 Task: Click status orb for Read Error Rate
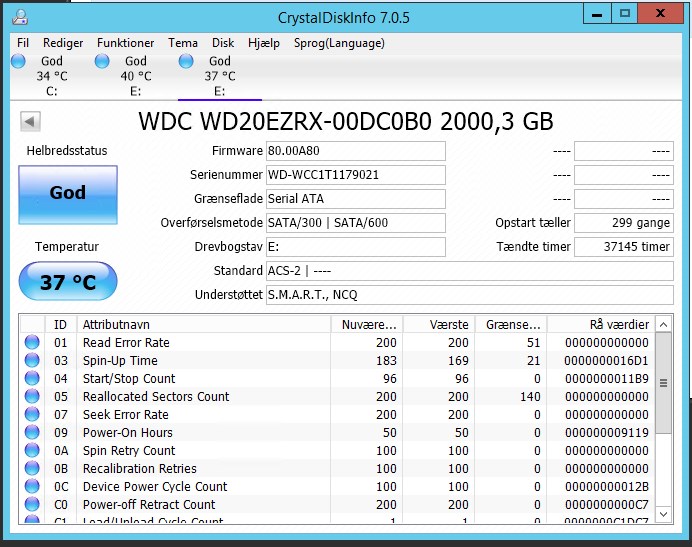pos(32,342)
